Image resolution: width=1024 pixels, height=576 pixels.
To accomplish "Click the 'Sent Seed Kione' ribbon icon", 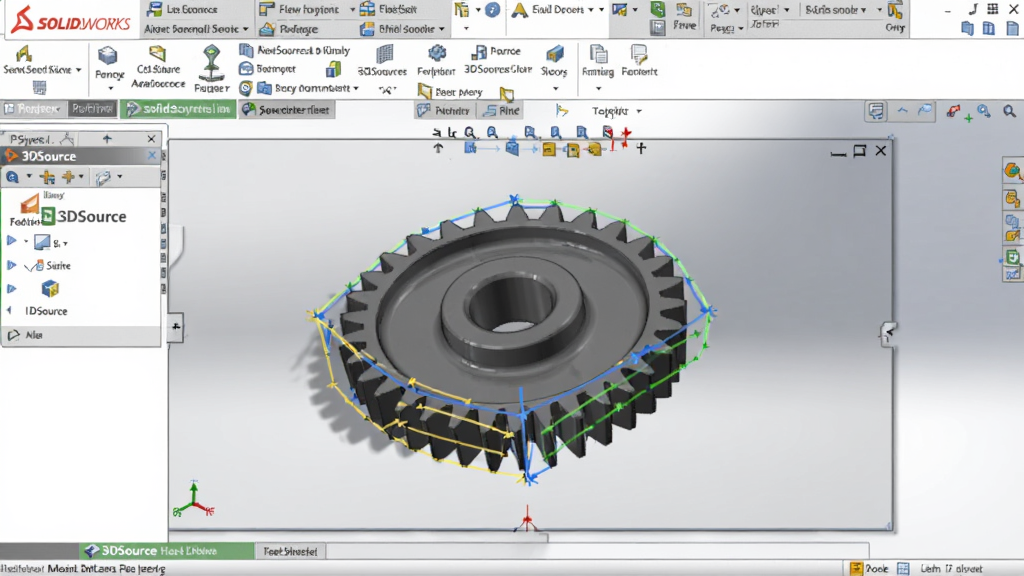I will [x=24, y=54].
